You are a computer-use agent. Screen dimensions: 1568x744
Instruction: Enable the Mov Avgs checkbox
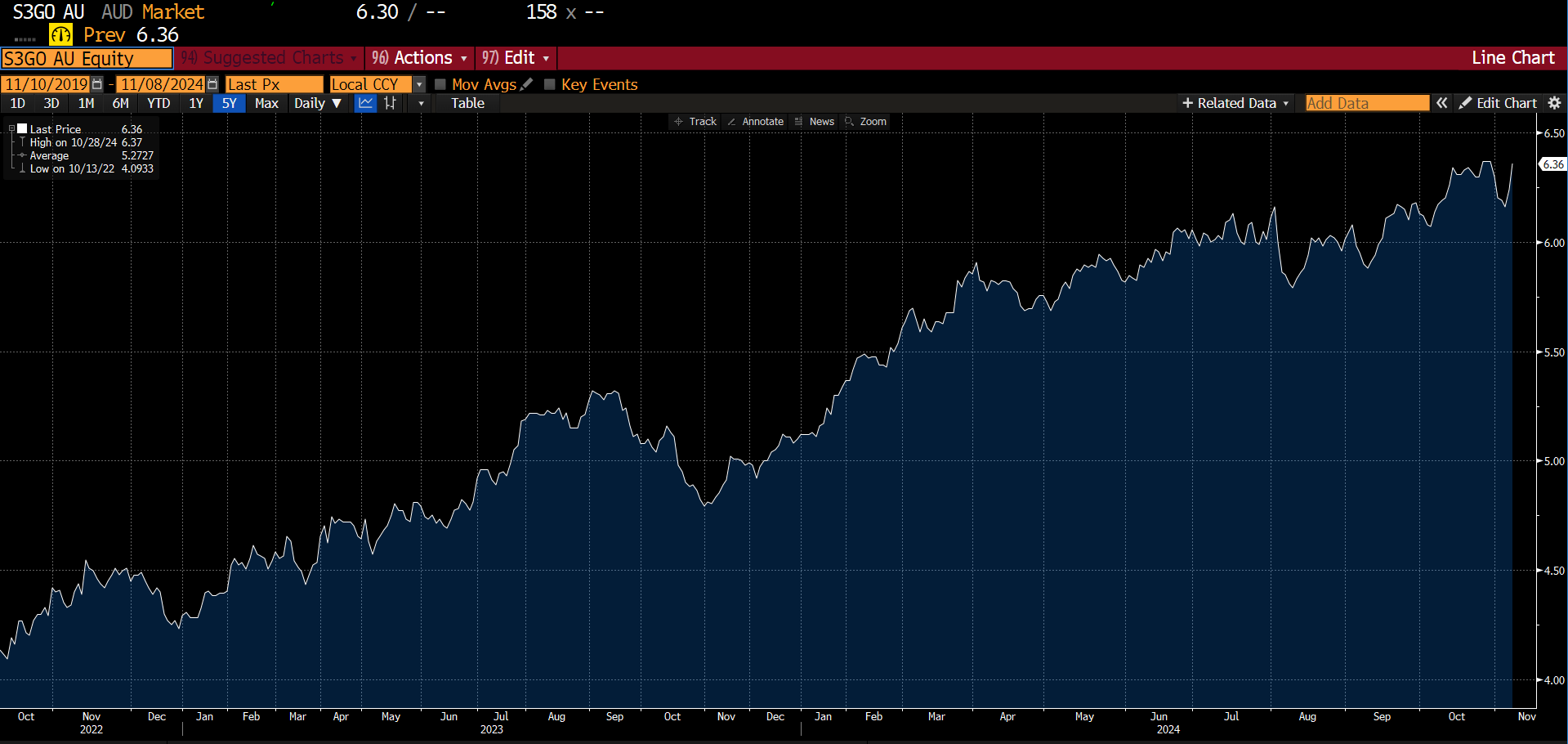(x=440, y=84)
